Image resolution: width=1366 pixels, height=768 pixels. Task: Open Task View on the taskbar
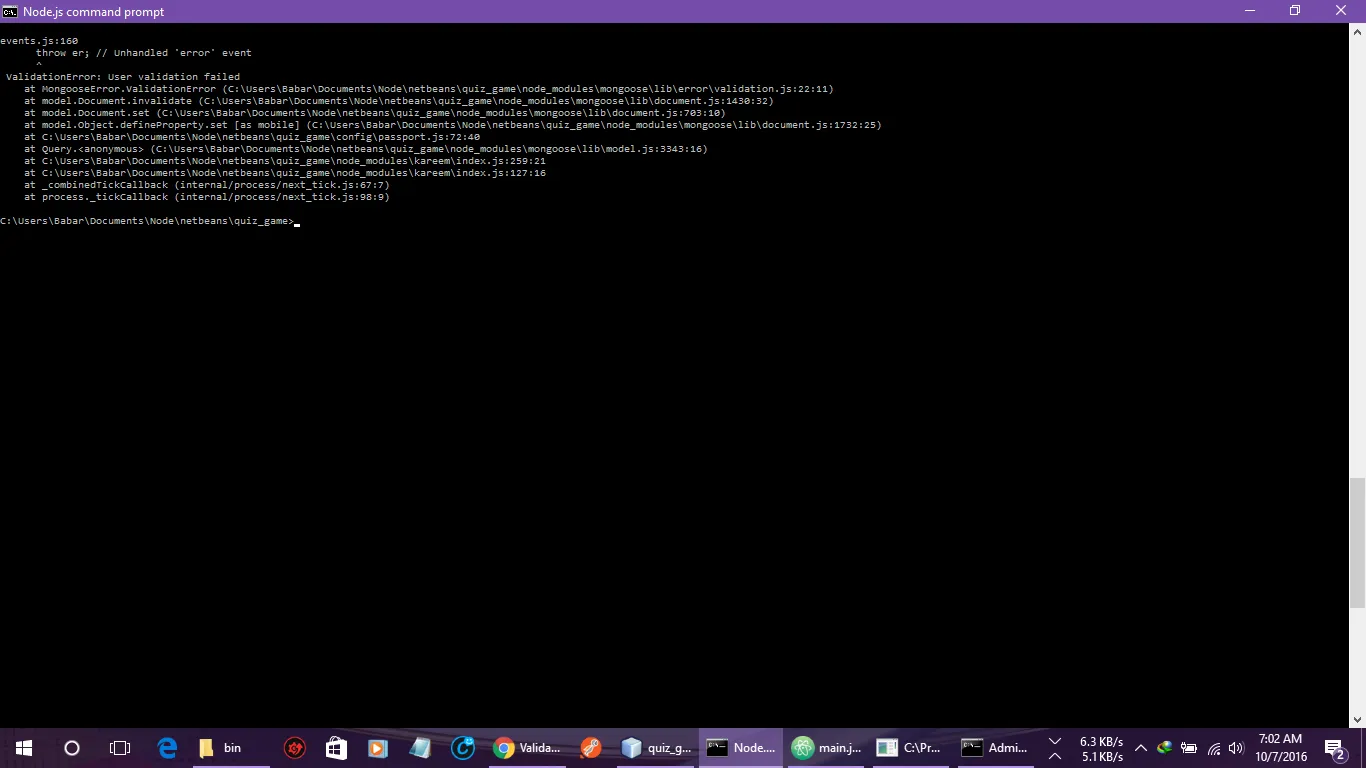tap(120, 748)
